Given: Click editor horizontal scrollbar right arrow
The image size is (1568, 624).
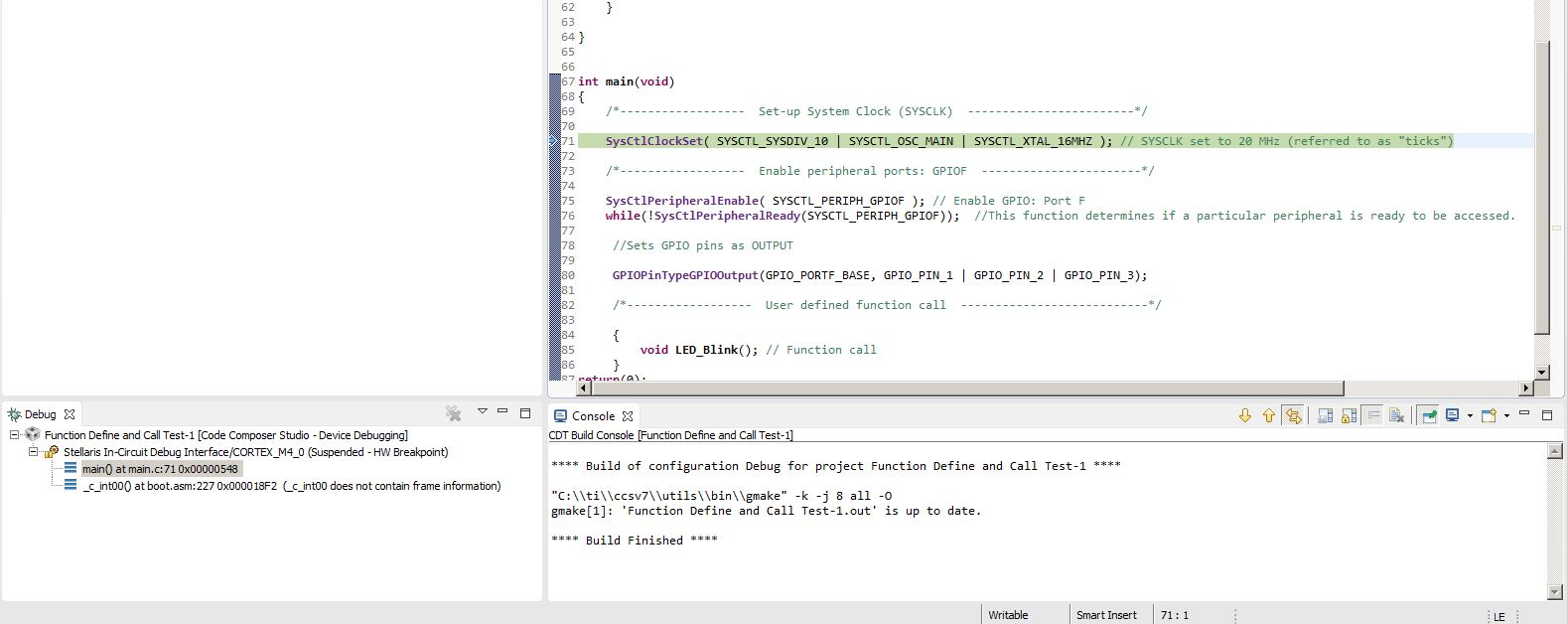Looking at the screenshot, I should [1526, 388].
